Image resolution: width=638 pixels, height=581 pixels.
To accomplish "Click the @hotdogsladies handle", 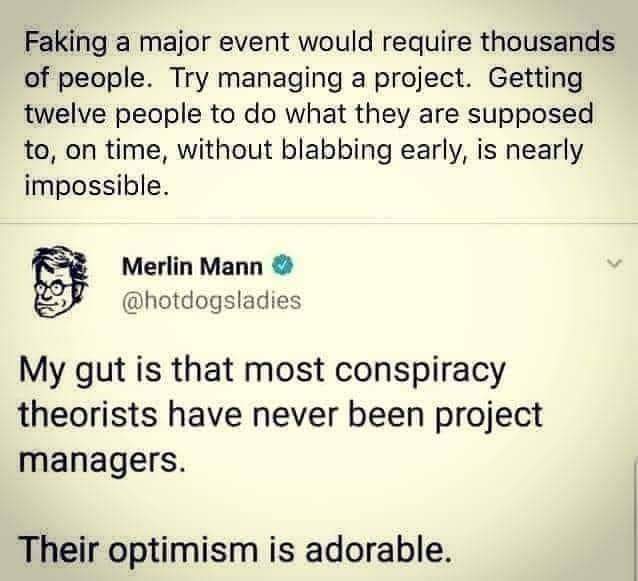I will (210, 300).
